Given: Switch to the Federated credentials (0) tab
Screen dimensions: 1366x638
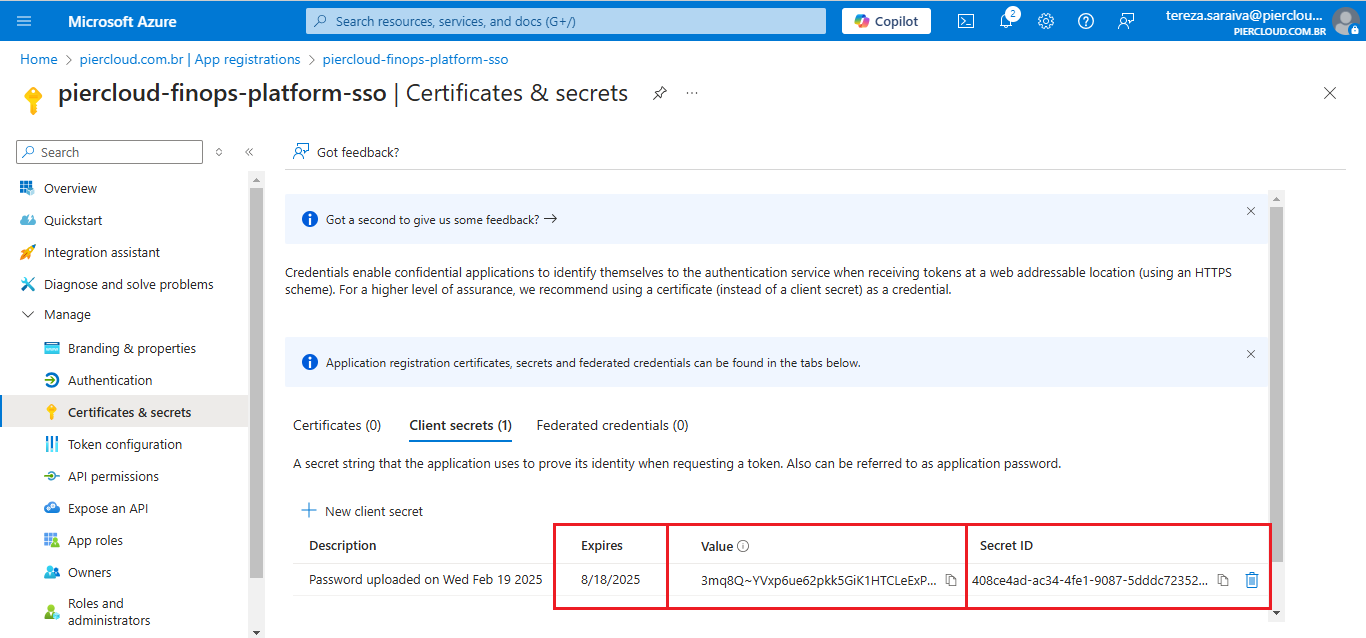Looking at the screenshot, I should [x=612, y=425].
